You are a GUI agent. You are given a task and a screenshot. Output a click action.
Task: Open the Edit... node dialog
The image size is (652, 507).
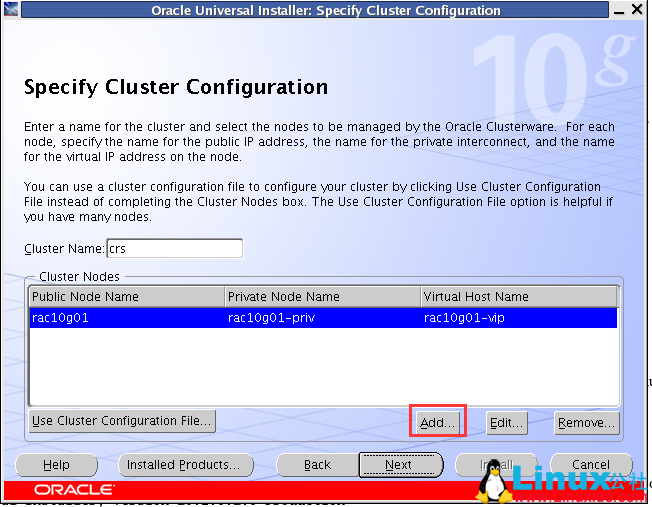point(507,423)
